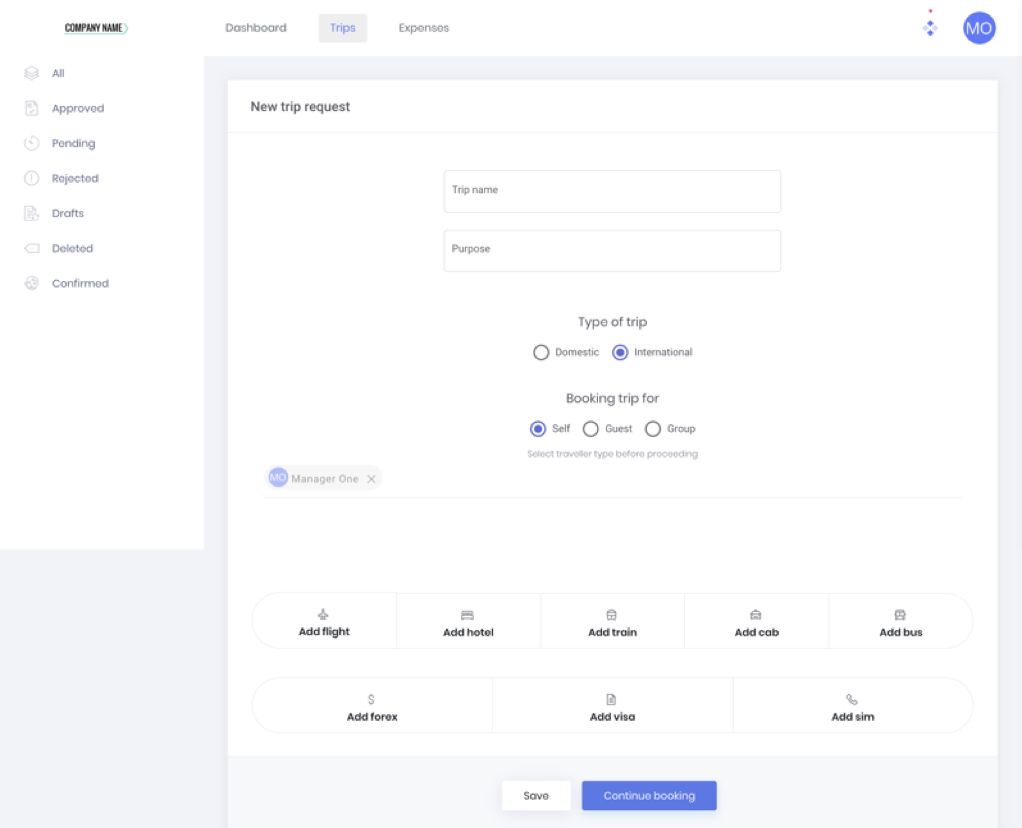Click the Drafts file icon in sidebar
This screenshot has width=1022, height=828.
coord(31,213)
